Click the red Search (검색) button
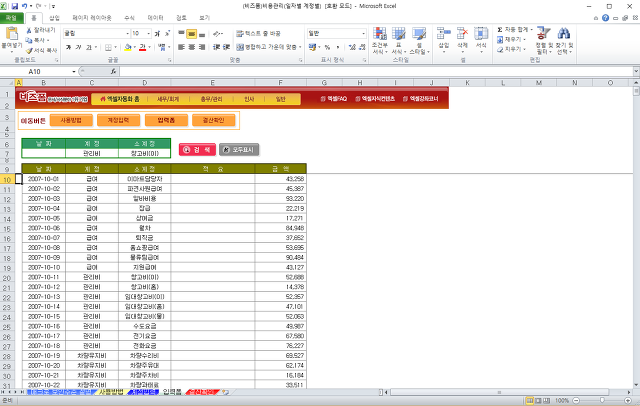Viewport: 640px width, 406px height. 197,150
